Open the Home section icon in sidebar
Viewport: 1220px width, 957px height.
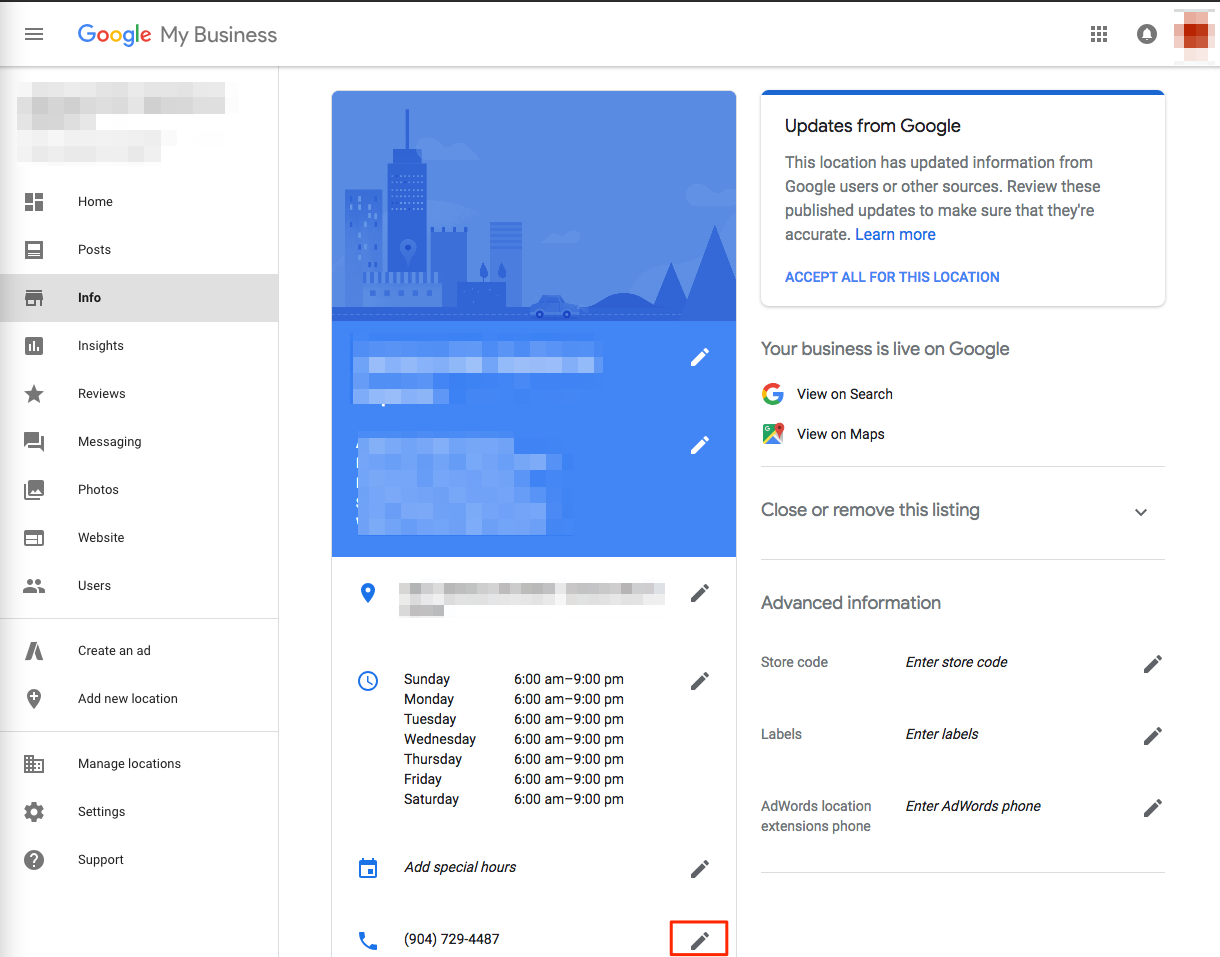[34, 202]
